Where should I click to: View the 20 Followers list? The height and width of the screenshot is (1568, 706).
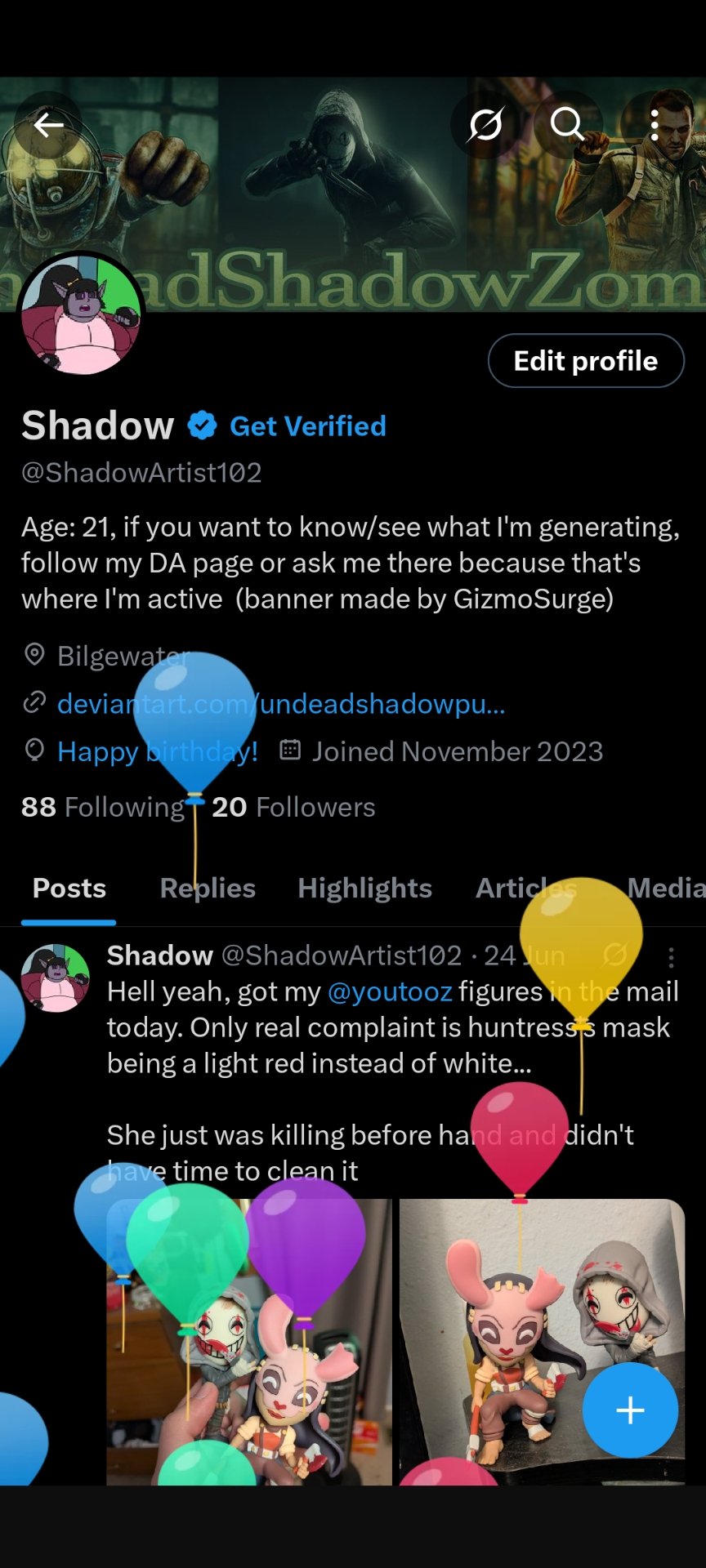click(x=293, y=807)
